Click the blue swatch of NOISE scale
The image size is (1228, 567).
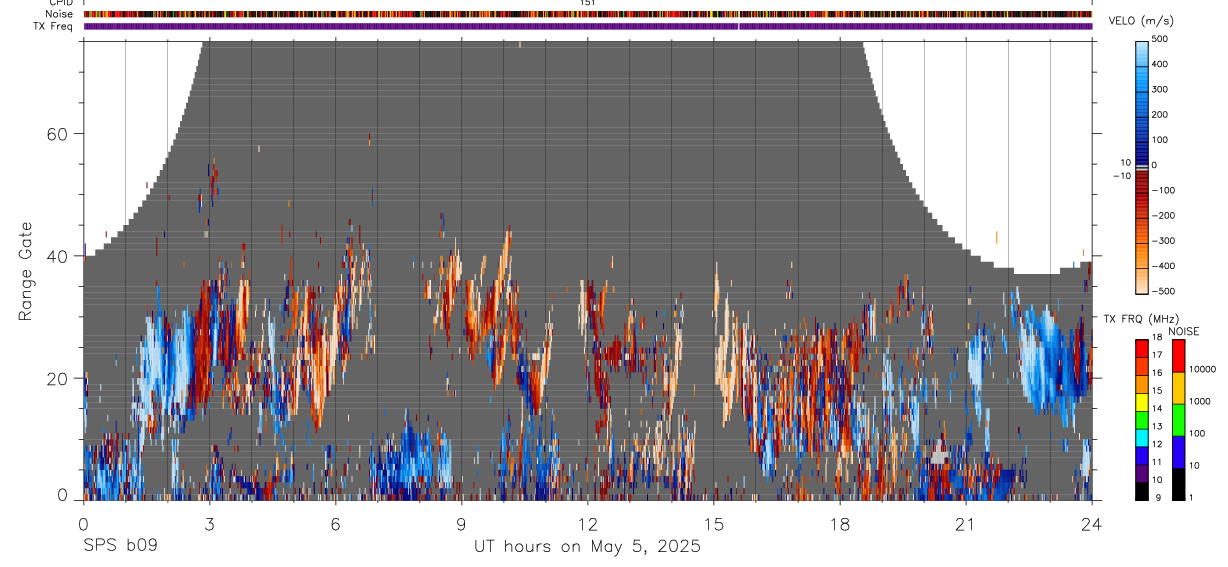1178,452
